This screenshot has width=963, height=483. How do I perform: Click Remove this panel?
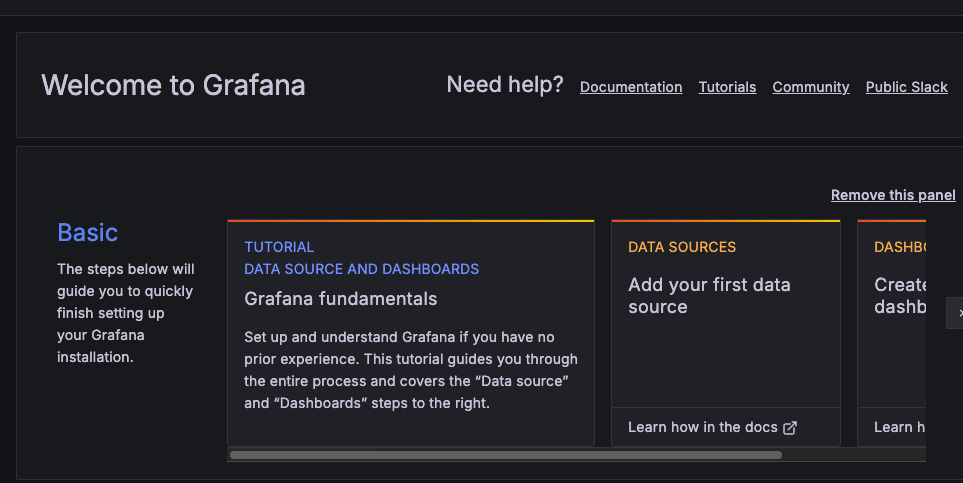tap(893, 195)
